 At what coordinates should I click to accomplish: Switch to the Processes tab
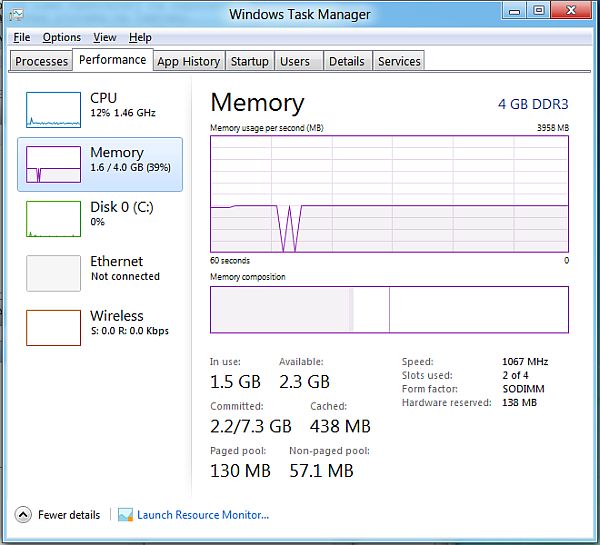[42, 61]
